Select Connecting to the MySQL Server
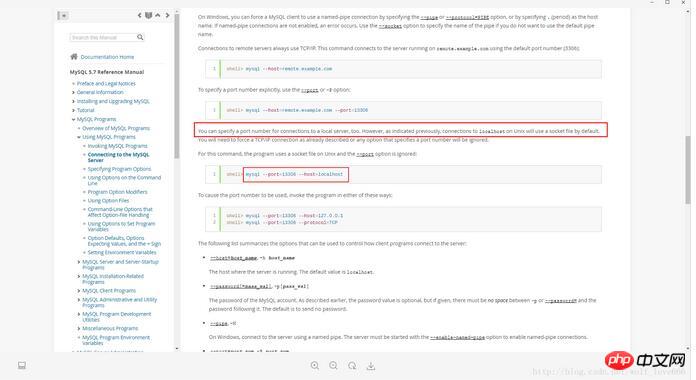Viewport: 696px width, 380px height. (x=118, y=157)
